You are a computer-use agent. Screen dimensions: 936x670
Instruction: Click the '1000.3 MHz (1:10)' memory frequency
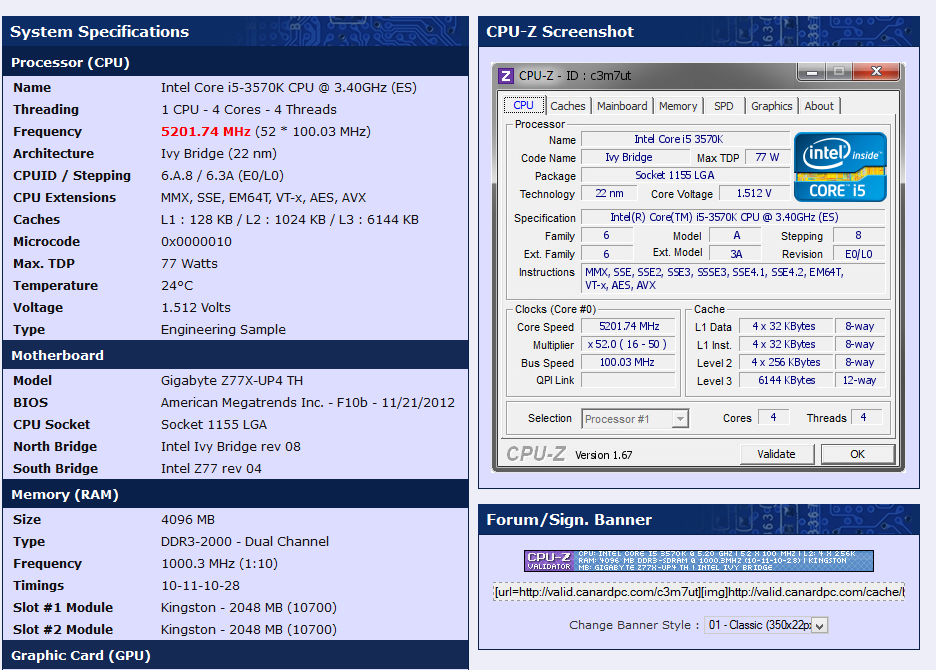pyautogui.click(x=219, y=564)
